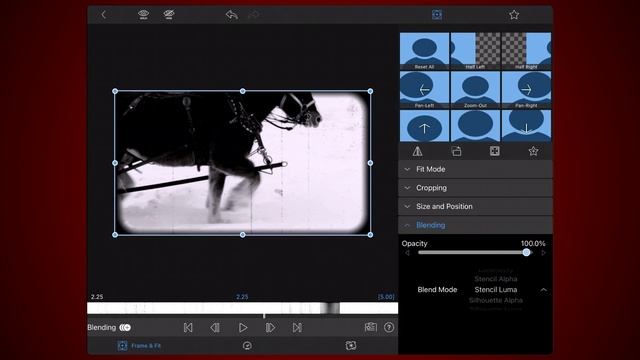Undo the last edit
The height and width of the screenshot is (360, 640).
coord(232,15)
